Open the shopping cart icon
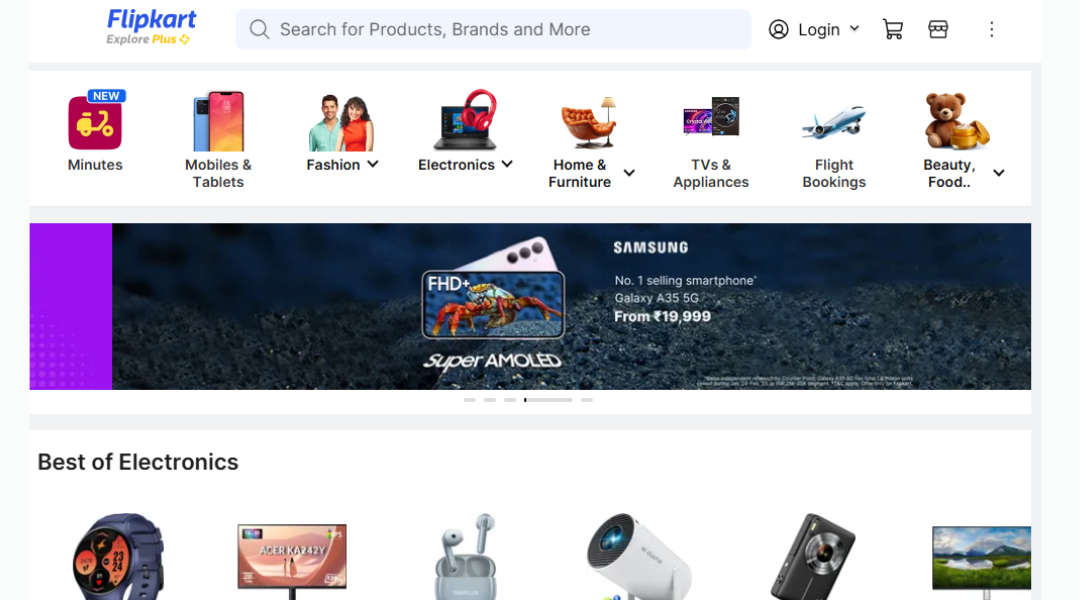This screenshot has height=600, width=1080. (893, 29)
